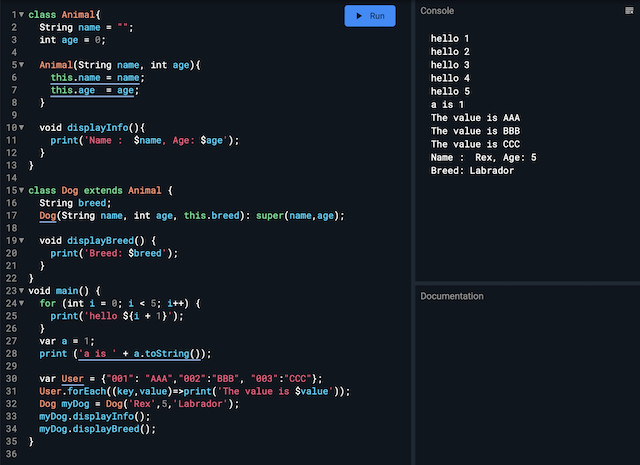Screen dimensions: 640x465
Task: Click console line 'The value is AAA'
Action: (x=476, y=118)
